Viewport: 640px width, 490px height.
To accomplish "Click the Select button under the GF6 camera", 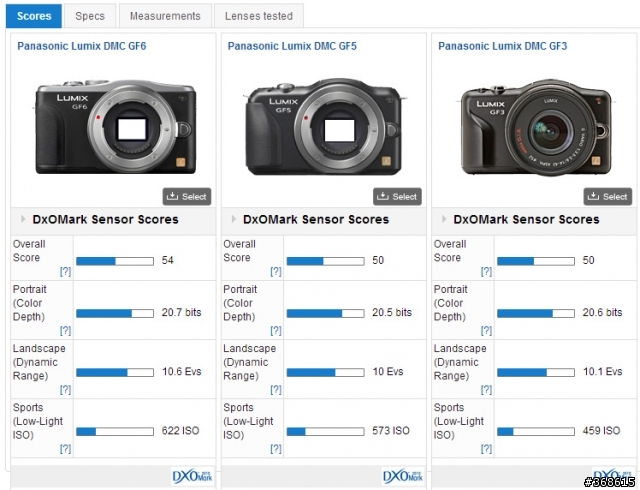I will point(187,196).
